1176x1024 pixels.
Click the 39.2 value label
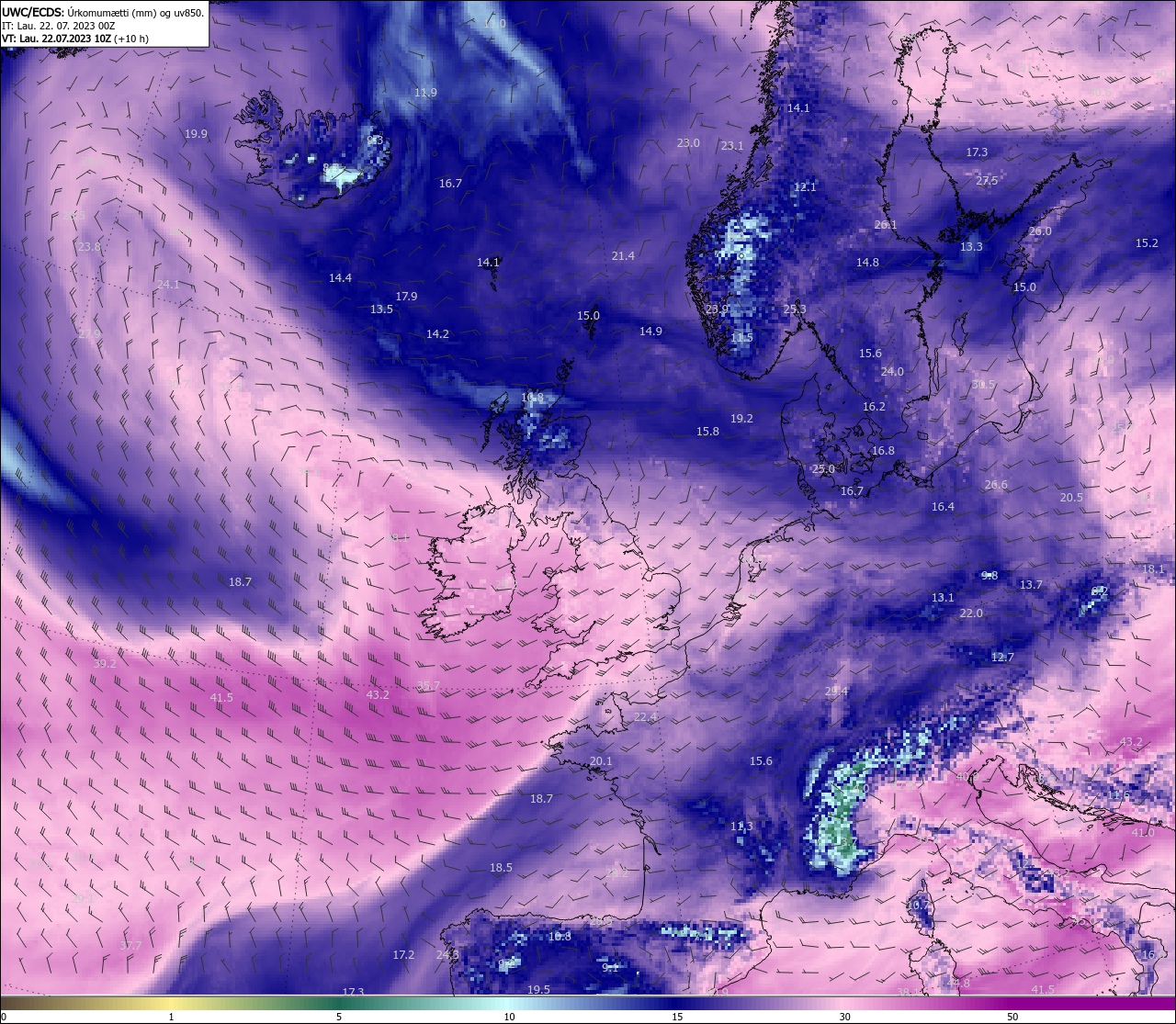pyautogui.click(x=105, y=664)
